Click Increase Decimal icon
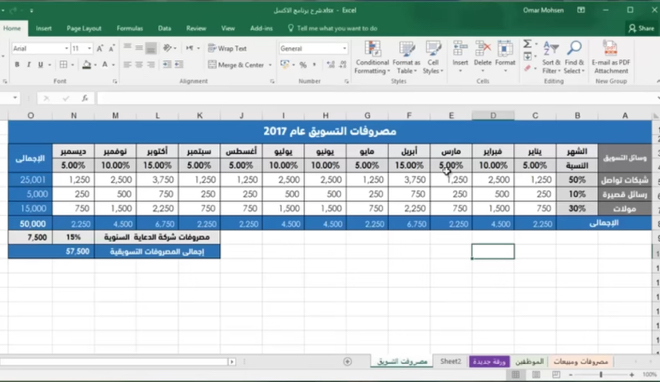The image size is (660, 382). [330, 65]
